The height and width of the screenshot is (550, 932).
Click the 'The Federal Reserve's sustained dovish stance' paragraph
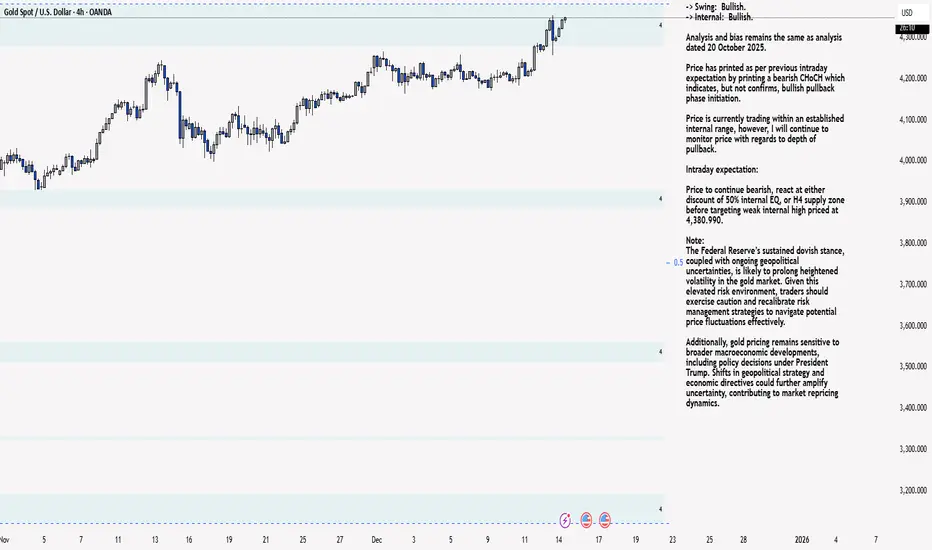(x=765, y=286)
